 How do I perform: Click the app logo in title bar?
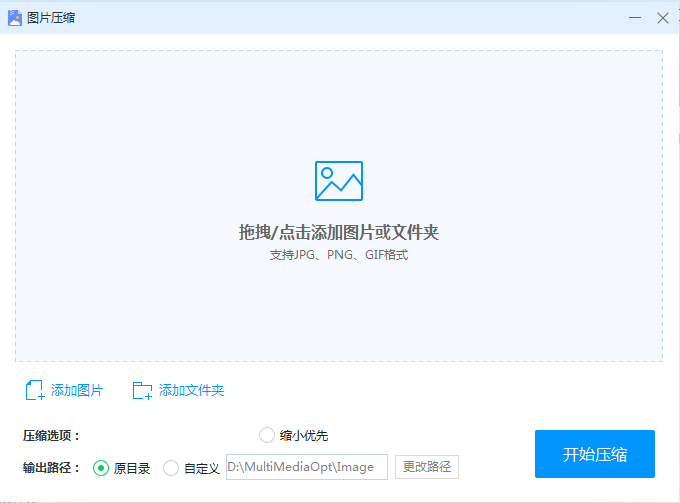(x=15, y=17)
